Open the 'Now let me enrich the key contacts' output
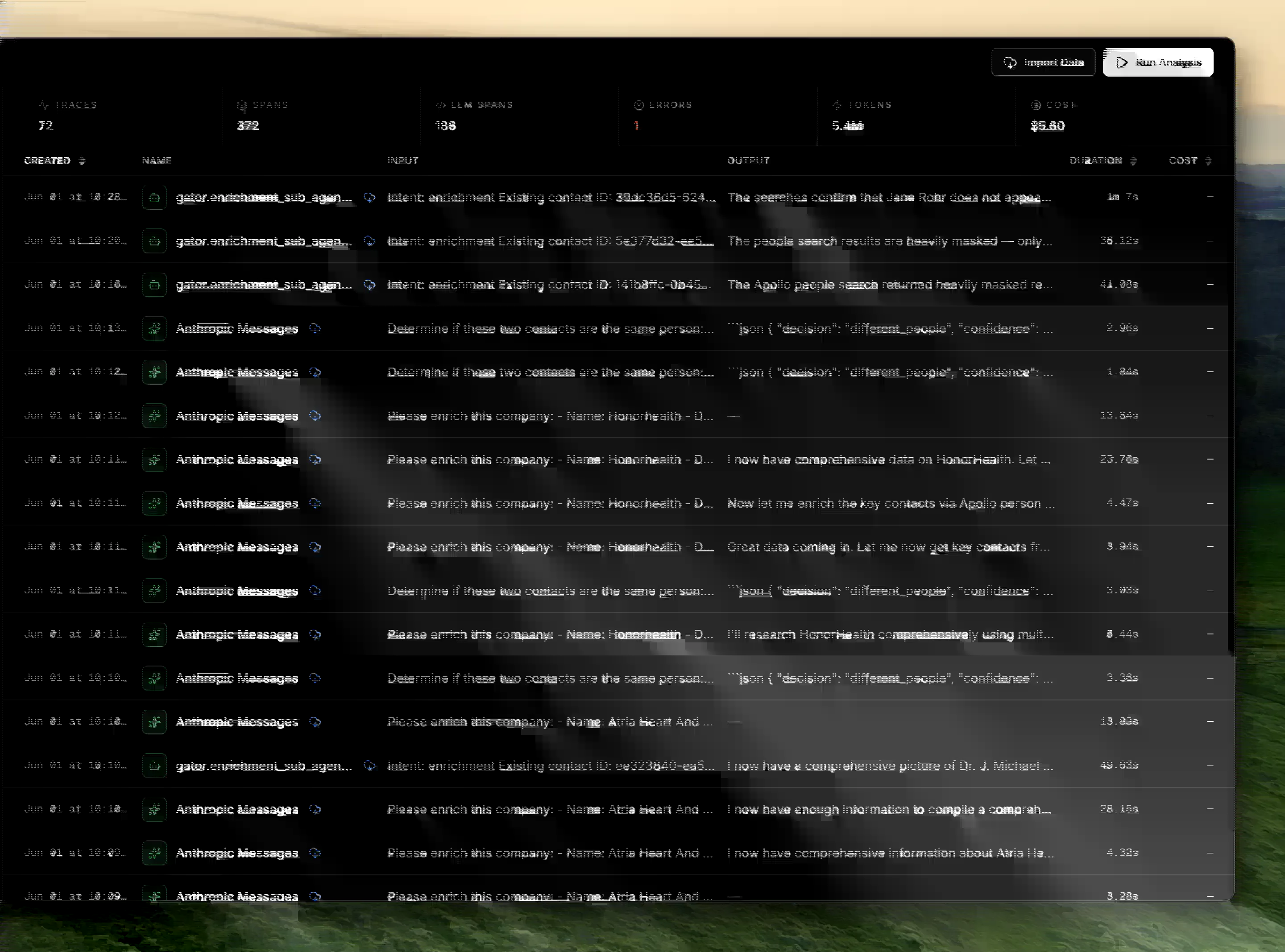This screenshot has height=952, width=1285. (x=891, y=504)
